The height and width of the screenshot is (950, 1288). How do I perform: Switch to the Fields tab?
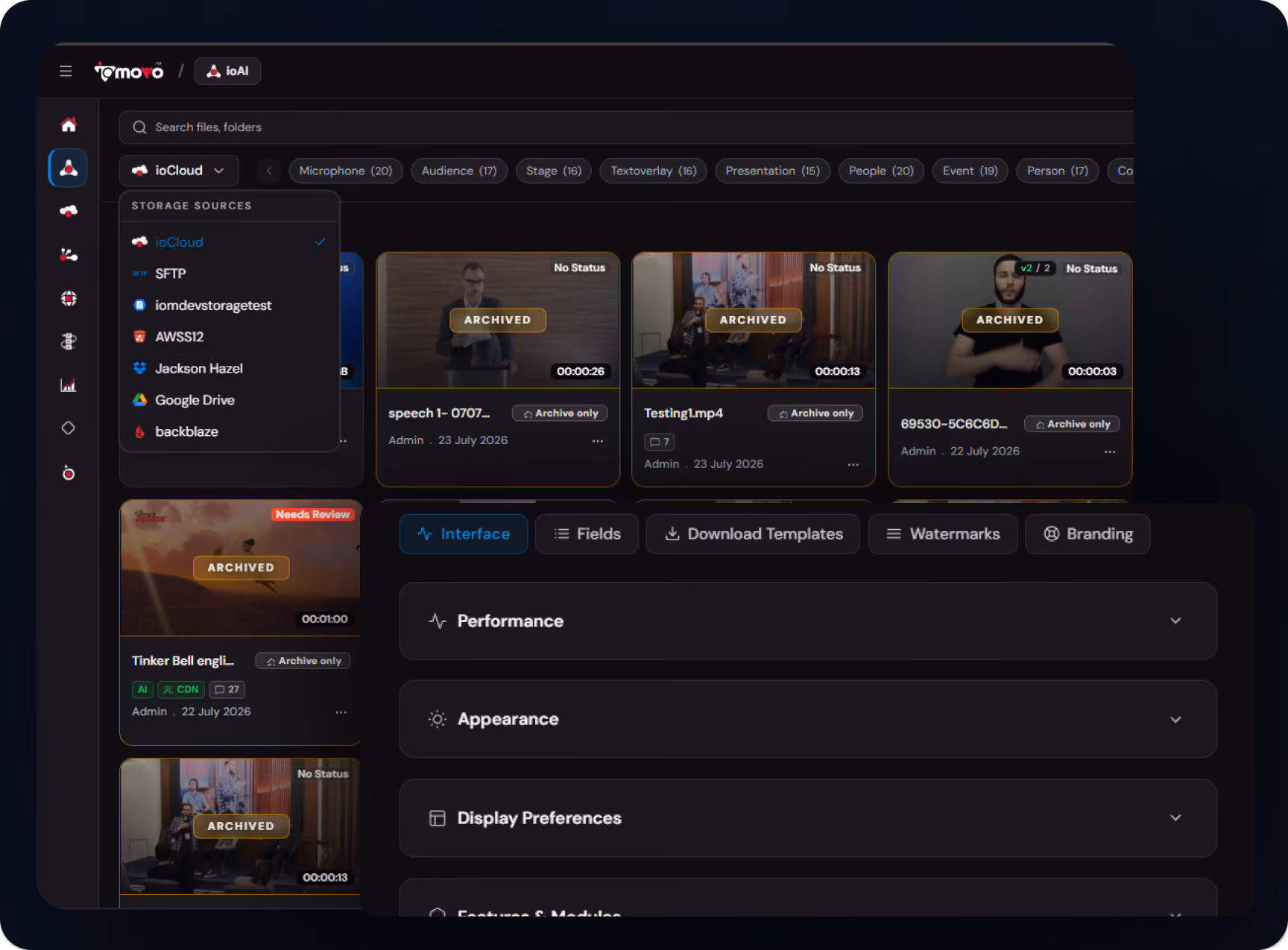coord(587,533)
